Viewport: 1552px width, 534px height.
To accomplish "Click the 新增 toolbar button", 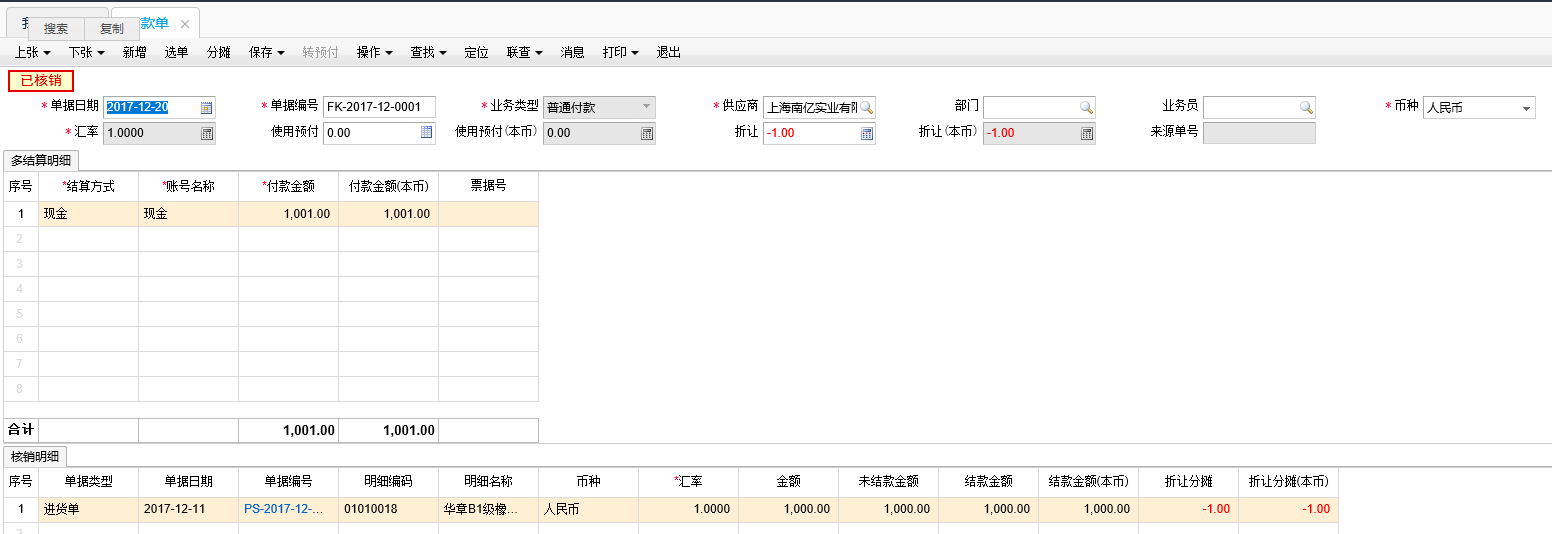I will click(135, 52).
